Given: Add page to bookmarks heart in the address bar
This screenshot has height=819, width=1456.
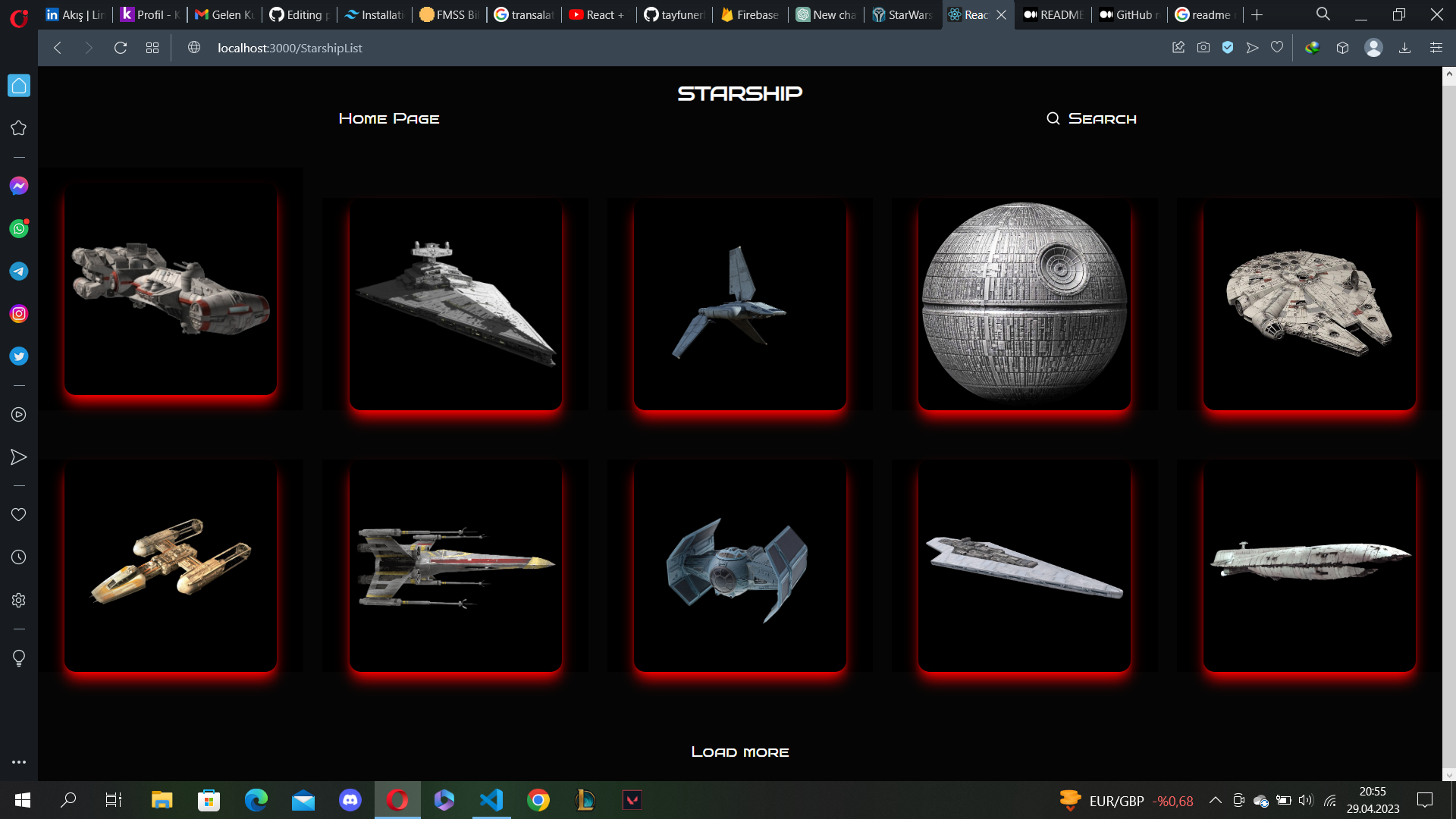Looking at the screenshot, I should pos(1277,48).
